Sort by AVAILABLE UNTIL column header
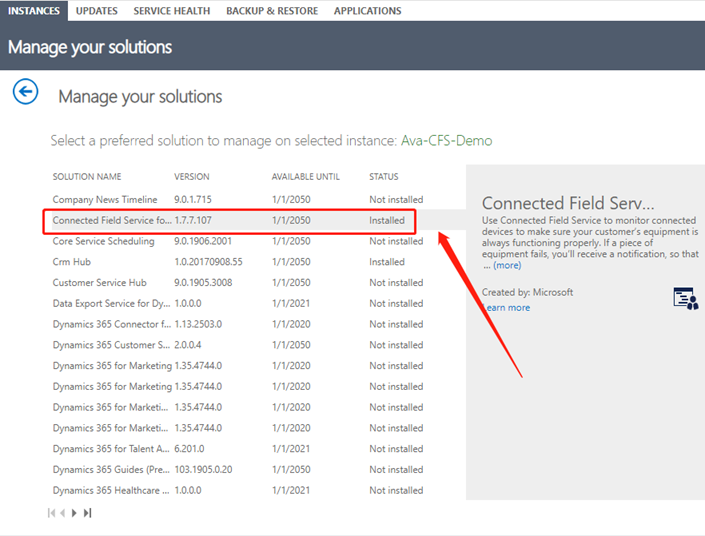The image size is (705, 536). [306, 177]
